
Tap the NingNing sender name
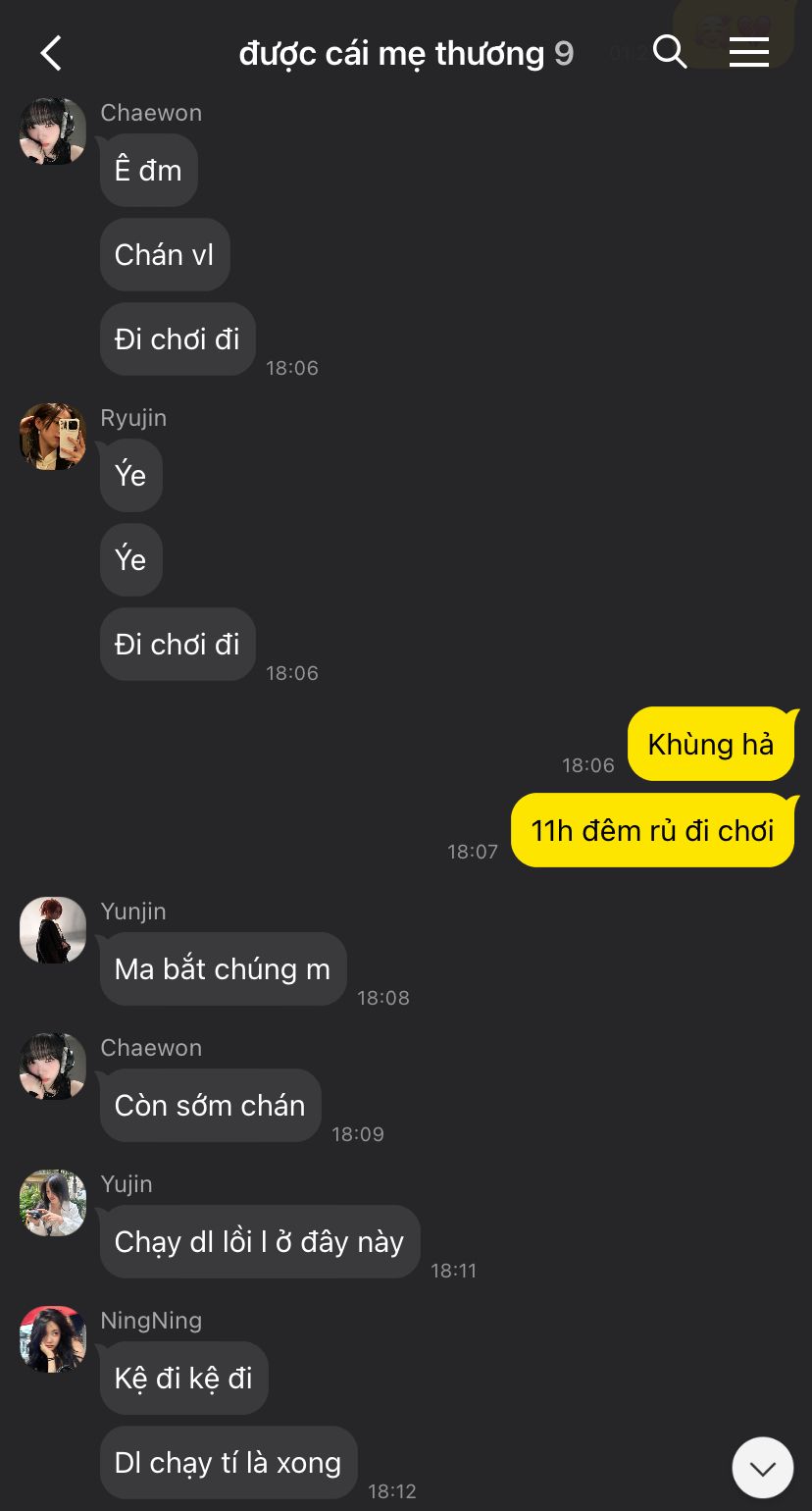[x=151, y=1321]
